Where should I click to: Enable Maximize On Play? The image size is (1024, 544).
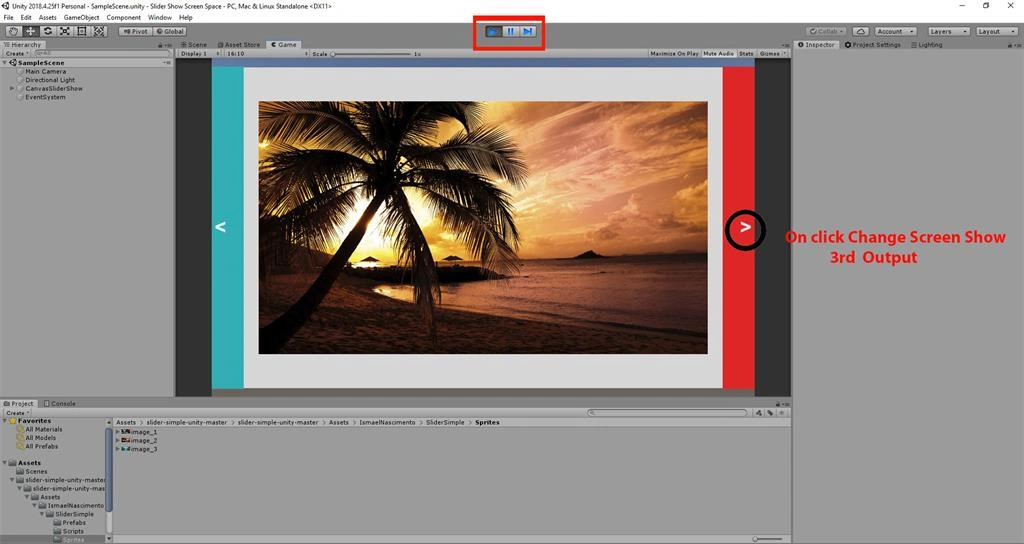[x=674, y=54]
